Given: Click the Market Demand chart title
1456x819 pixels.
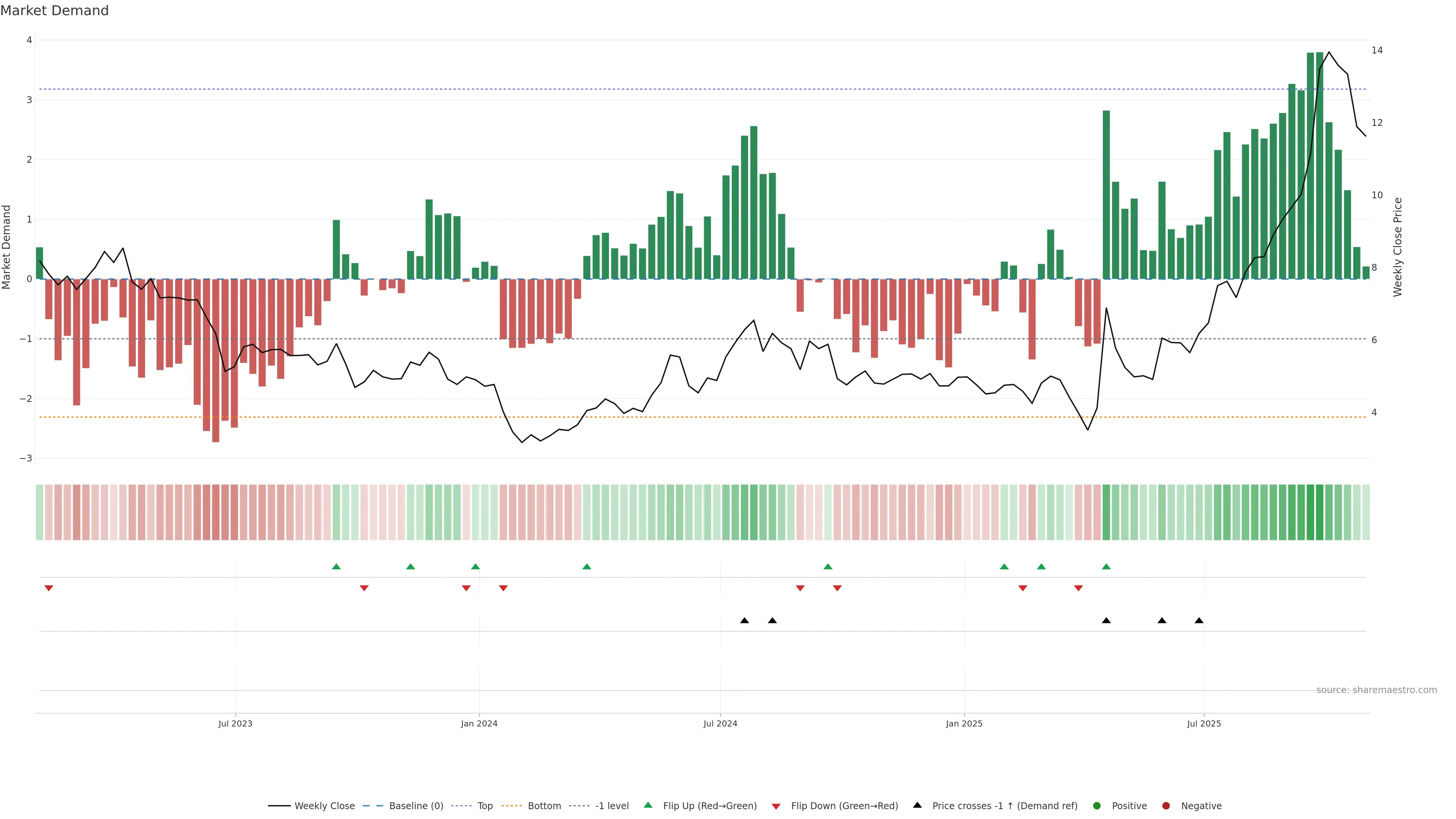Looking at the screenshot, I should click(x=54, y=11).
